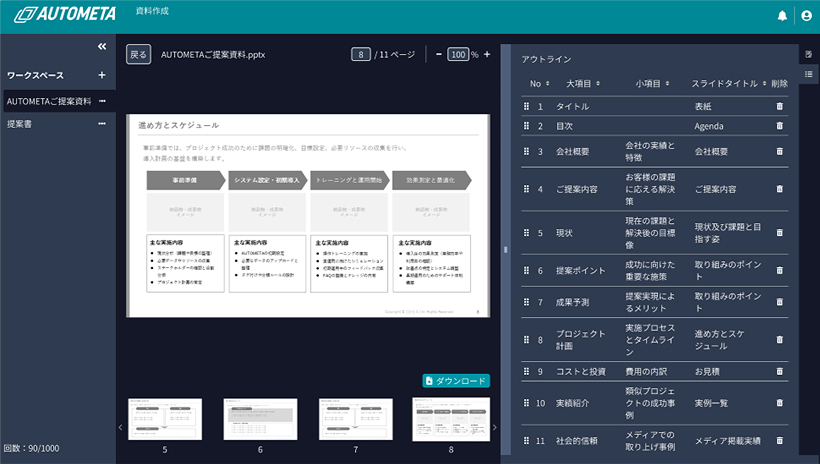Click the ダウンロード download button
820x464 pixels.
(x=456, y=381)
